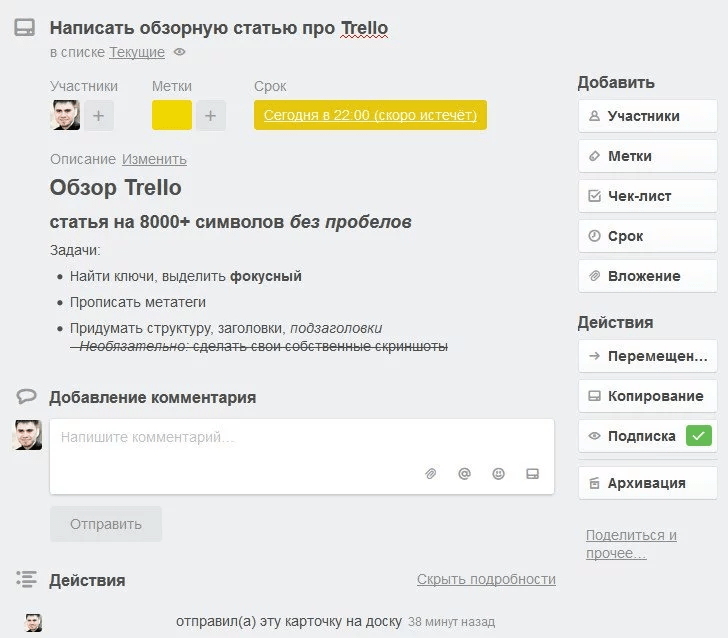Open Поделиться и прочее… link
Image resolution: width=728 pixels, height=638 pixels.
pos(631,544)
